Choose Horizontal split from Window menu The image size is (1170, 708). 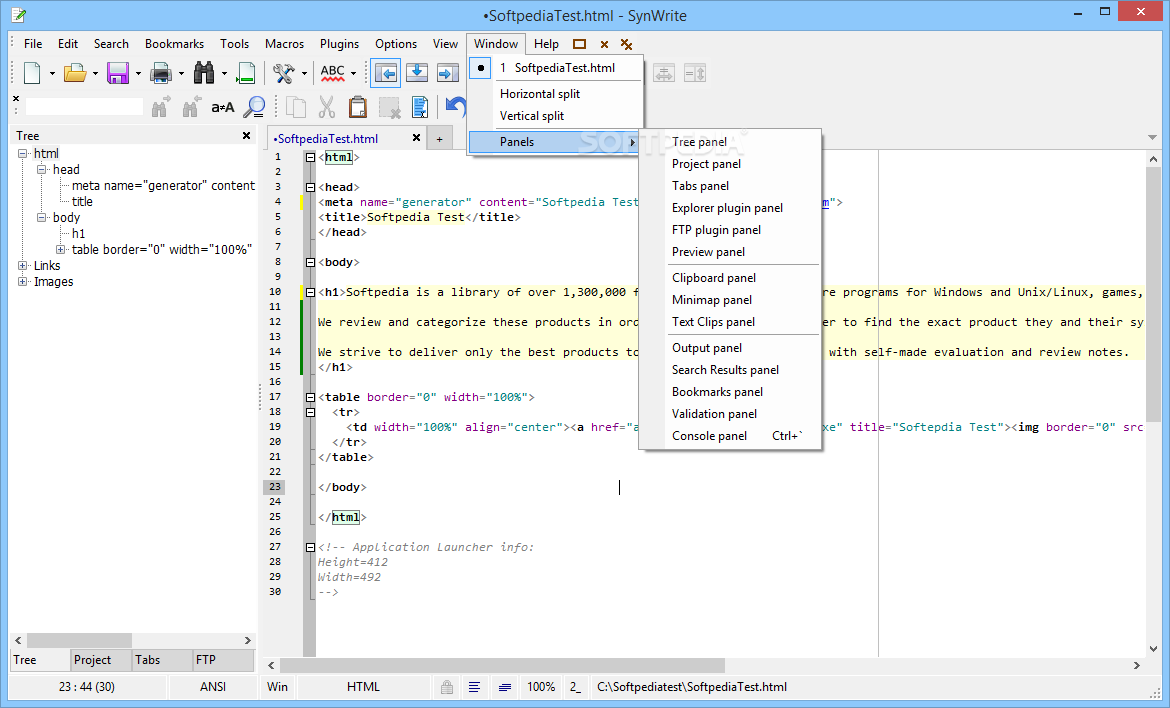tap(556, 94)
